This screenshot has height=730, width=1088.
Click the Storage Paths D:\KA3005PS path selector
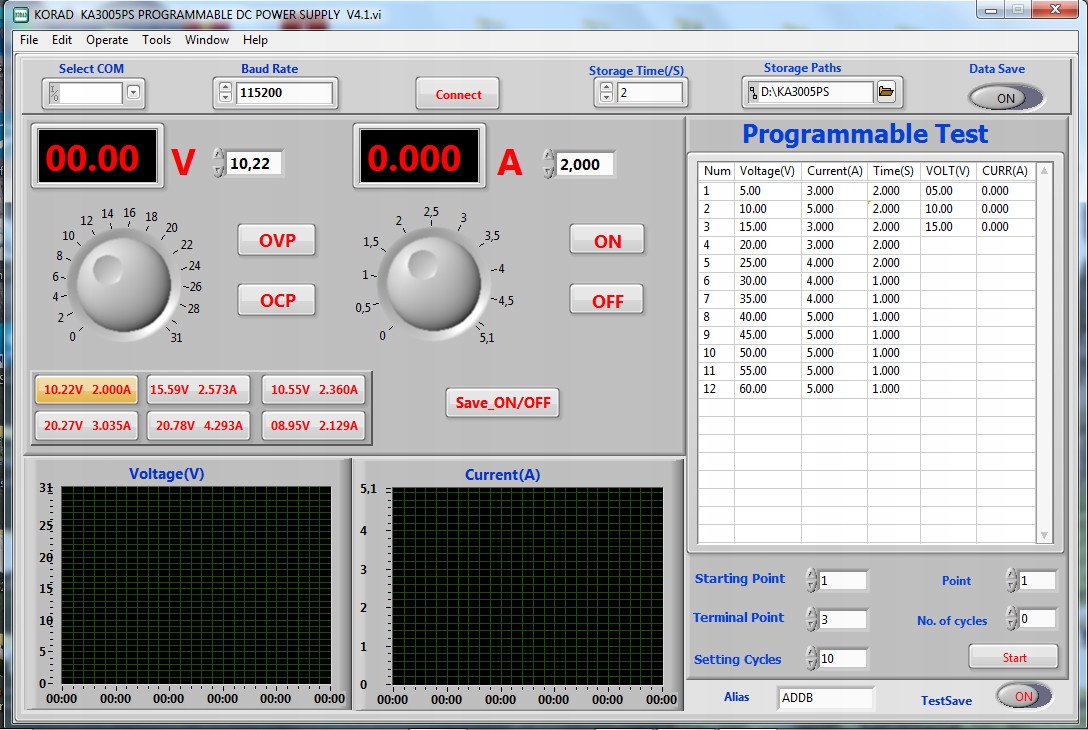pos(810,93)
